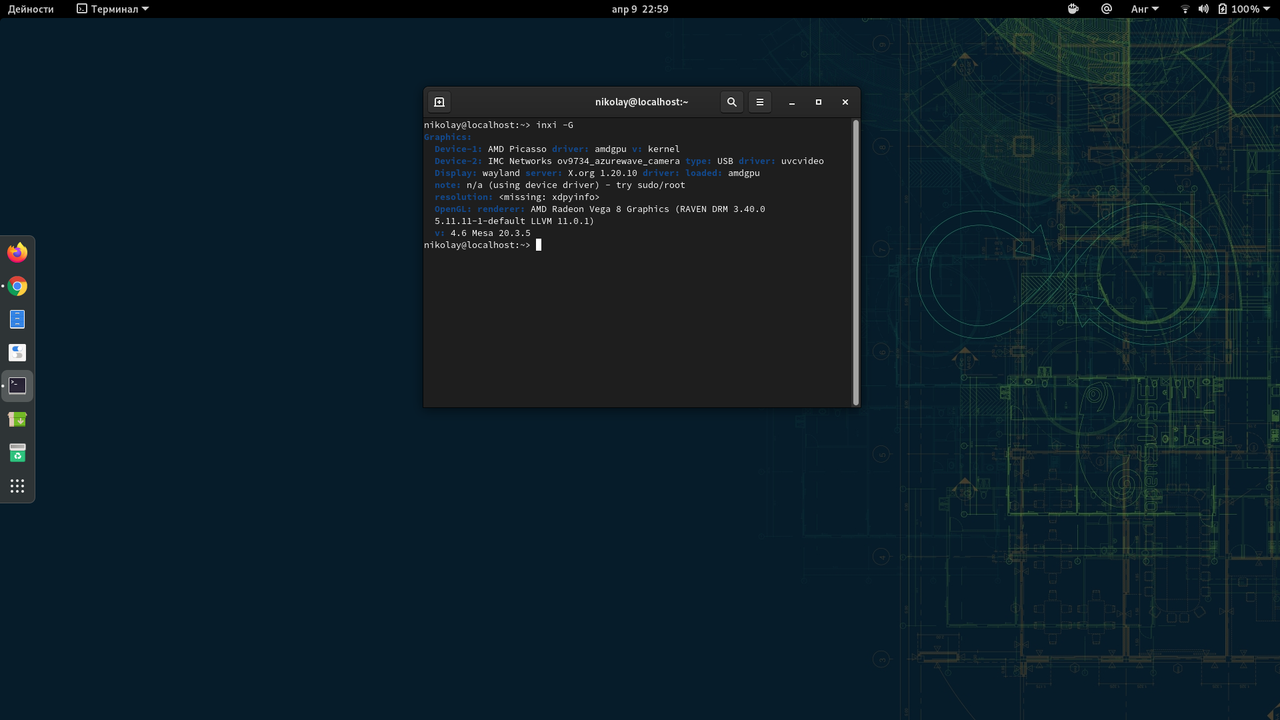
Task: Click the terminal search button
Action: (732, 102)
